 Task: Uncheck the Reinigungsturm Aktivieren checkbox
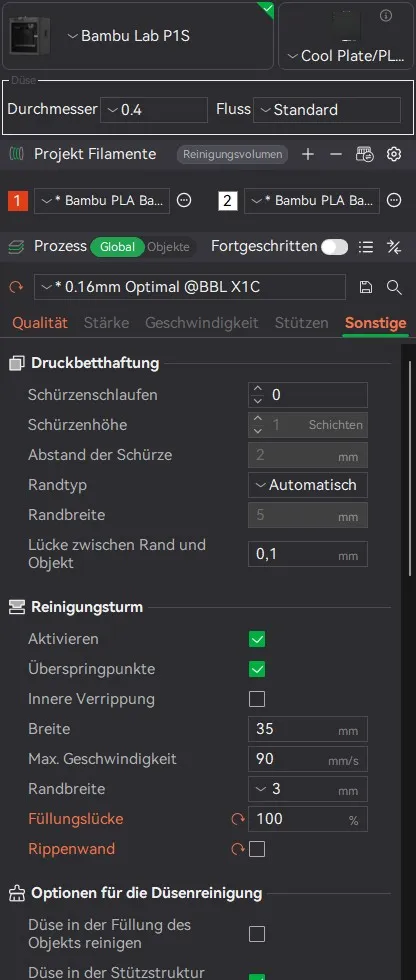click(257, 639)
